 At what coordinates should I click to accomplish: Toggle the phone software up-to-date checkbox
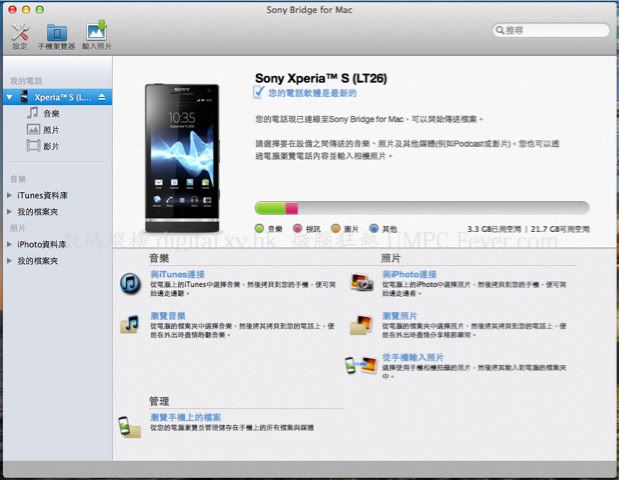pyautogui.click(x=259, y=92)
